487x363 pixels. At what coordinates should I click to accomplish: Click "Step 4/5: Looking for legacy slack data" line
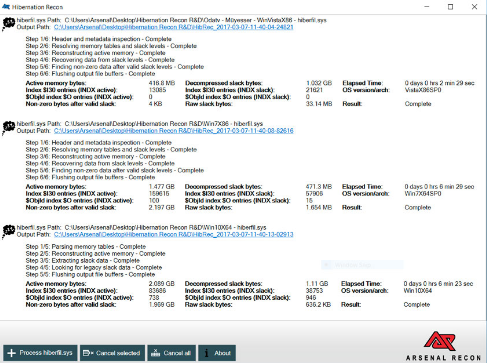point(94,268)
